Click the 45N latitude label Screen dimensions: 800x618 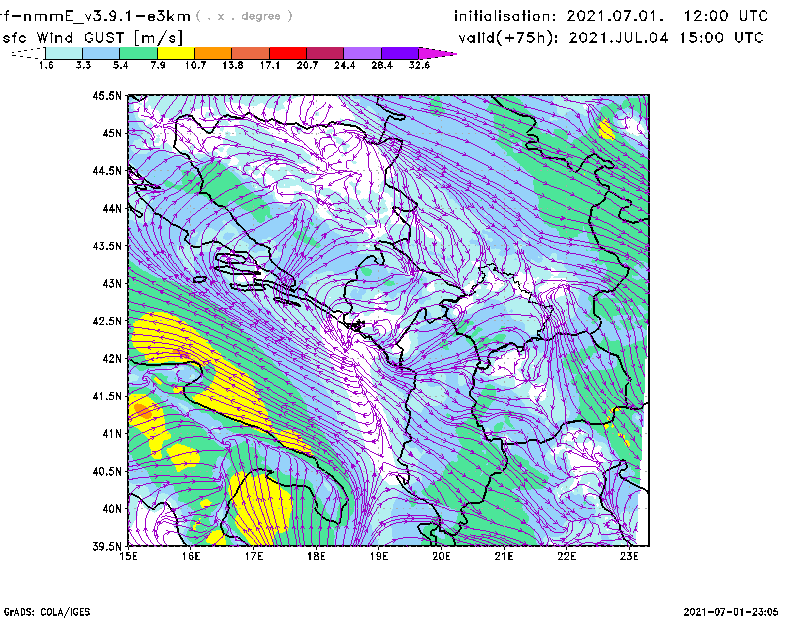pyautogui.click(x=112, y=133)
